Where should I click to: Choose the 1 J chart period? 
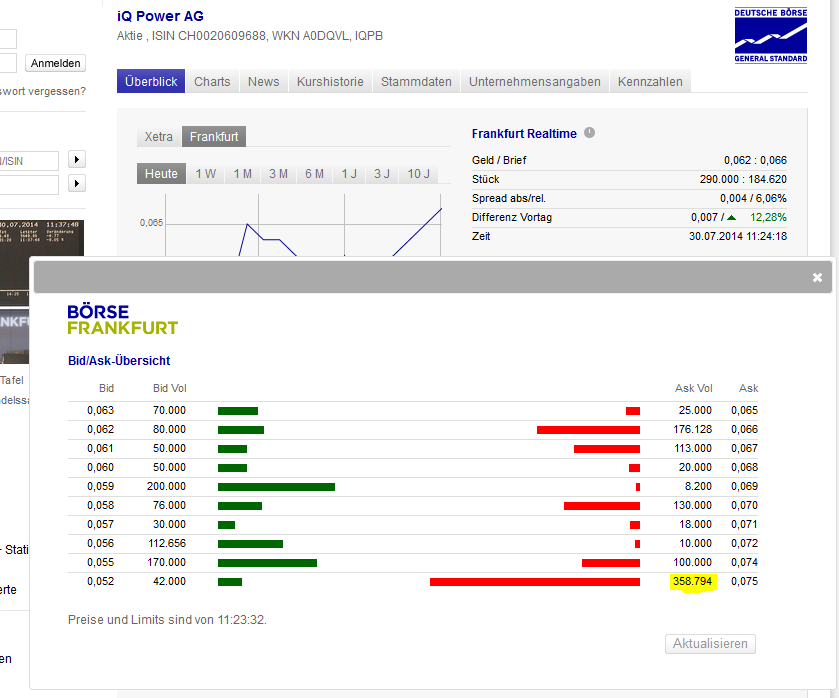349,173
